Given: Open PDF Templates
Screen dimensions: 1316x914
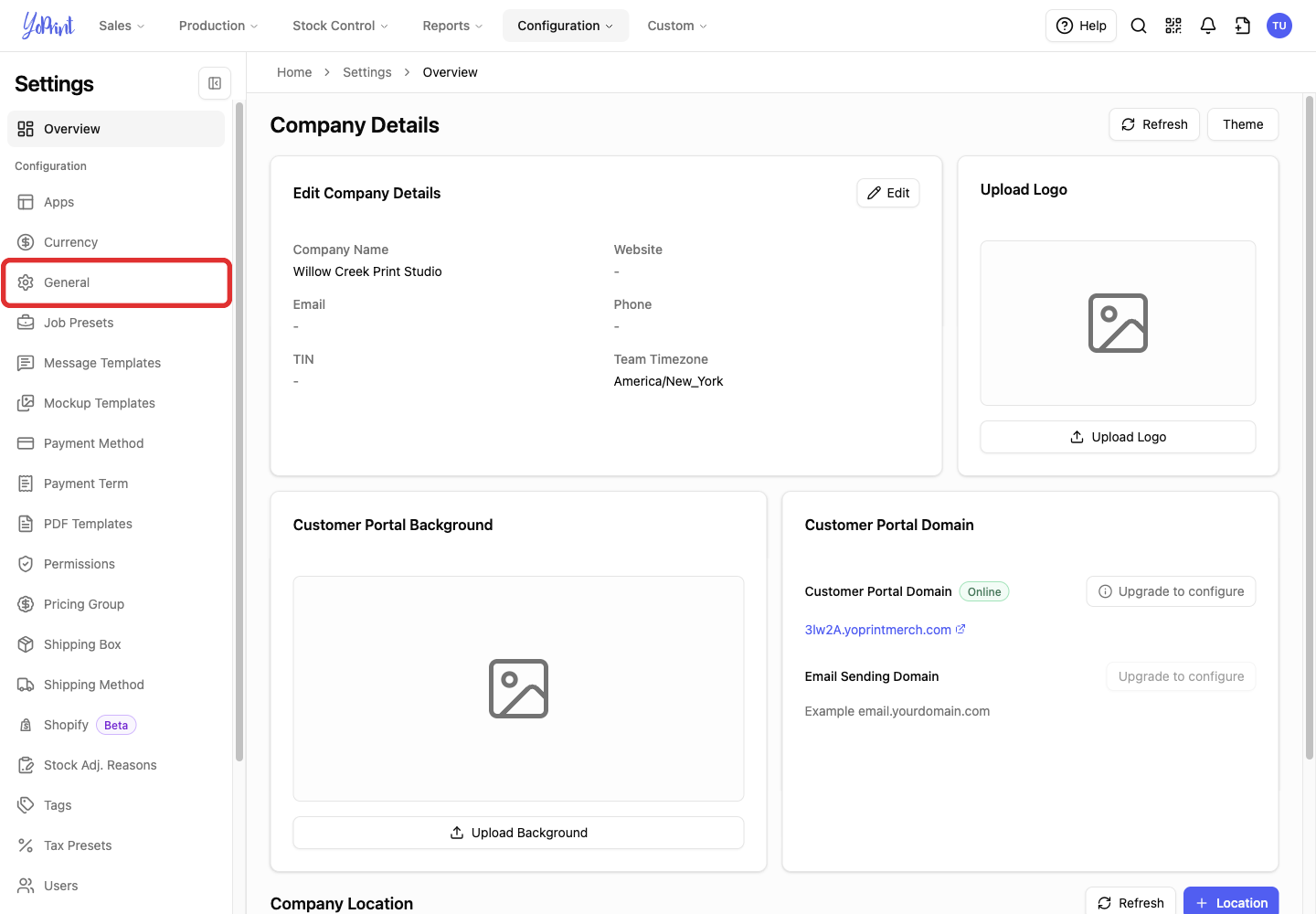Looking at the screenshot, I should [x=116, y=524].
